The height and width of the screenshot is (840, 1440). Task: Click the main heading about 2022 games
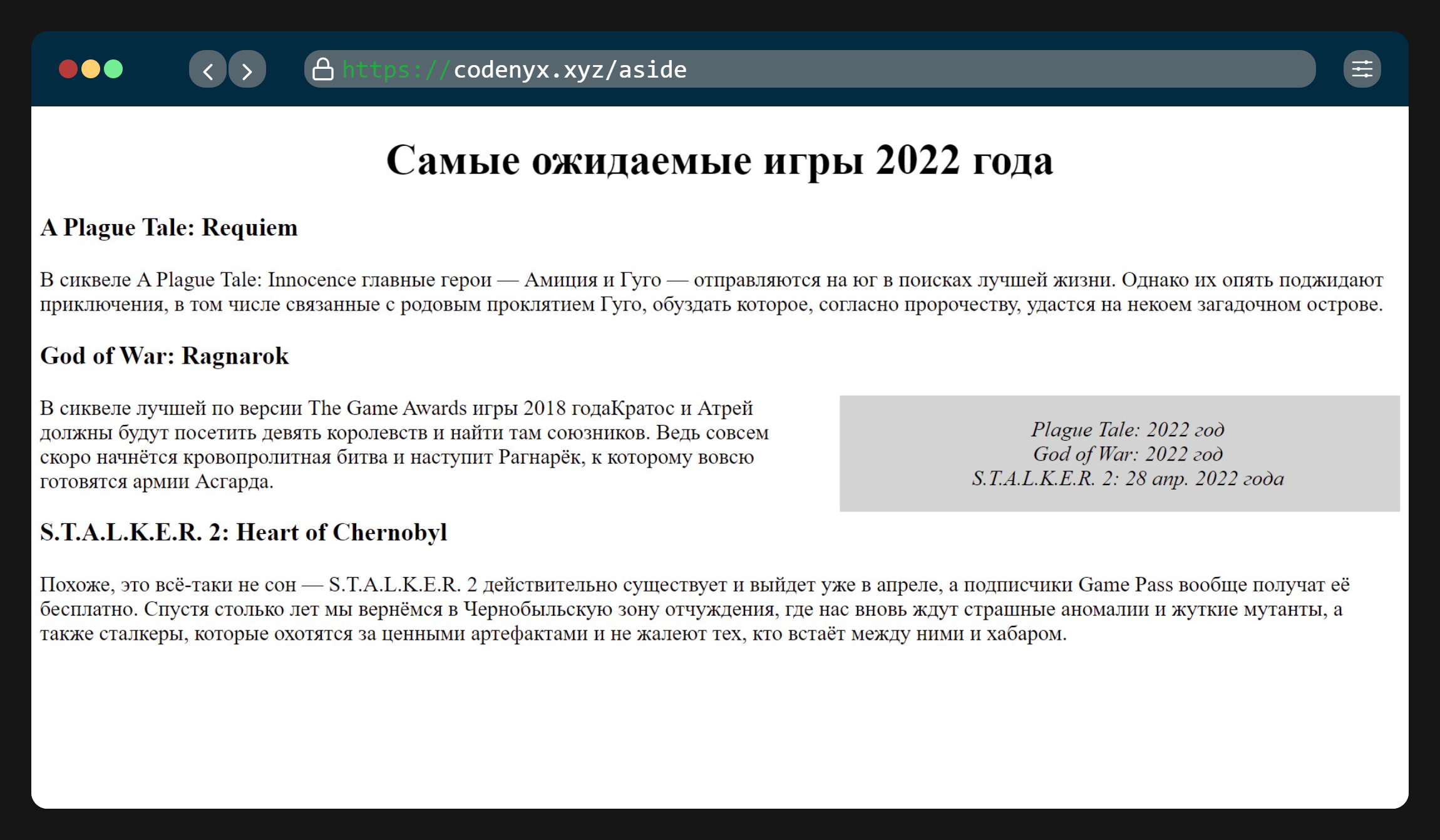click(x=719, y=160)
